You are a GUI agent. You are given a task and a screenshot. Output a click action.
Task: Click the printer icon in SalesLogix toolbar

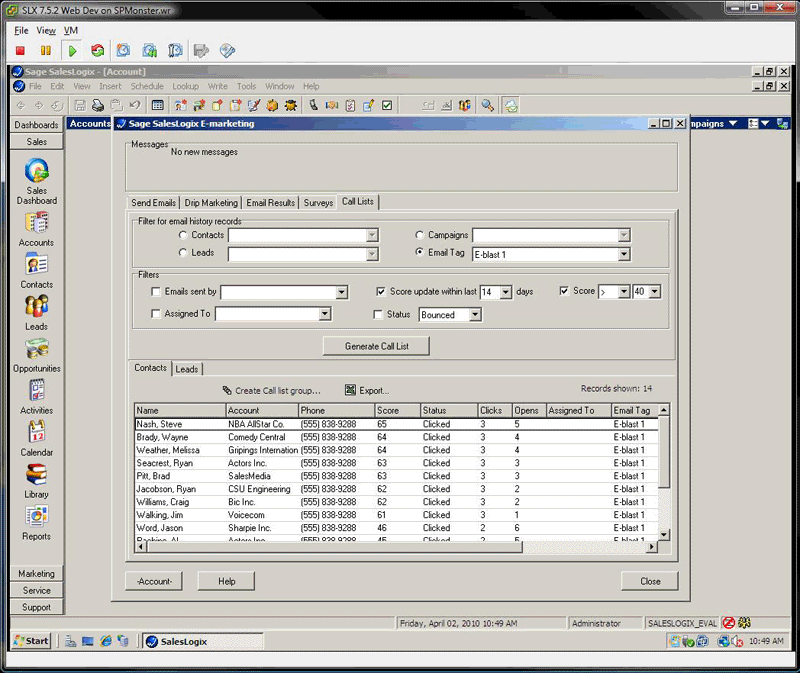tap(98, 106)
